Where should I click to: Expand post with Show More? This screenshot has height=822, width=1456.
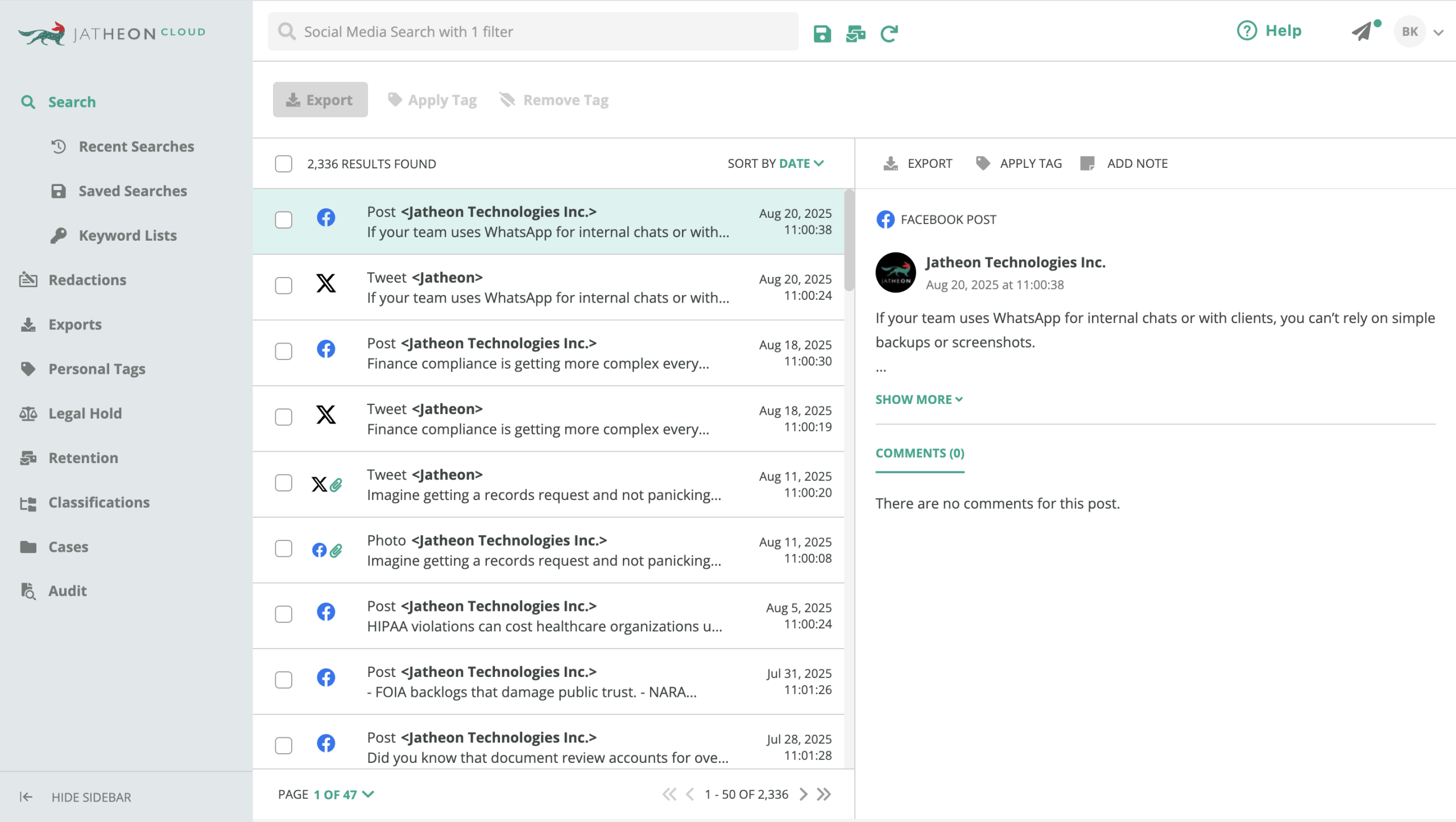(919, 399)
